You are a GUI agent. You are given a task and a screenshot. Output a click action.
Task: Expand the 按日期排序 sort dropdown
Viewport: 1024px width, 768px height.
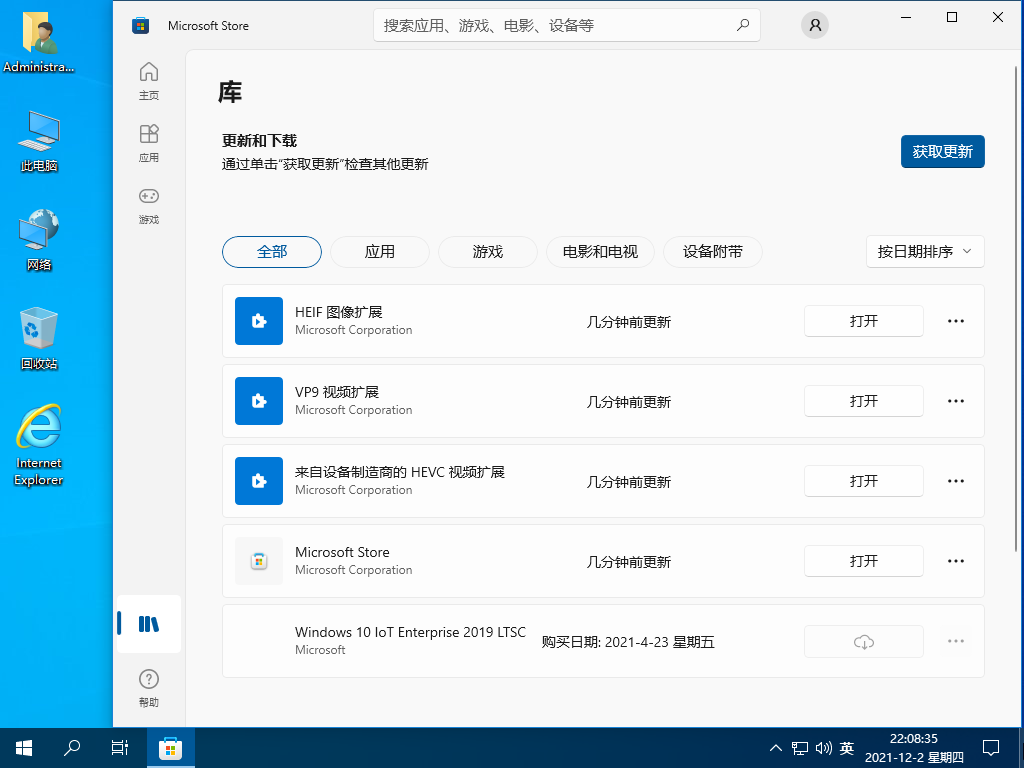(x=925, y=251)
